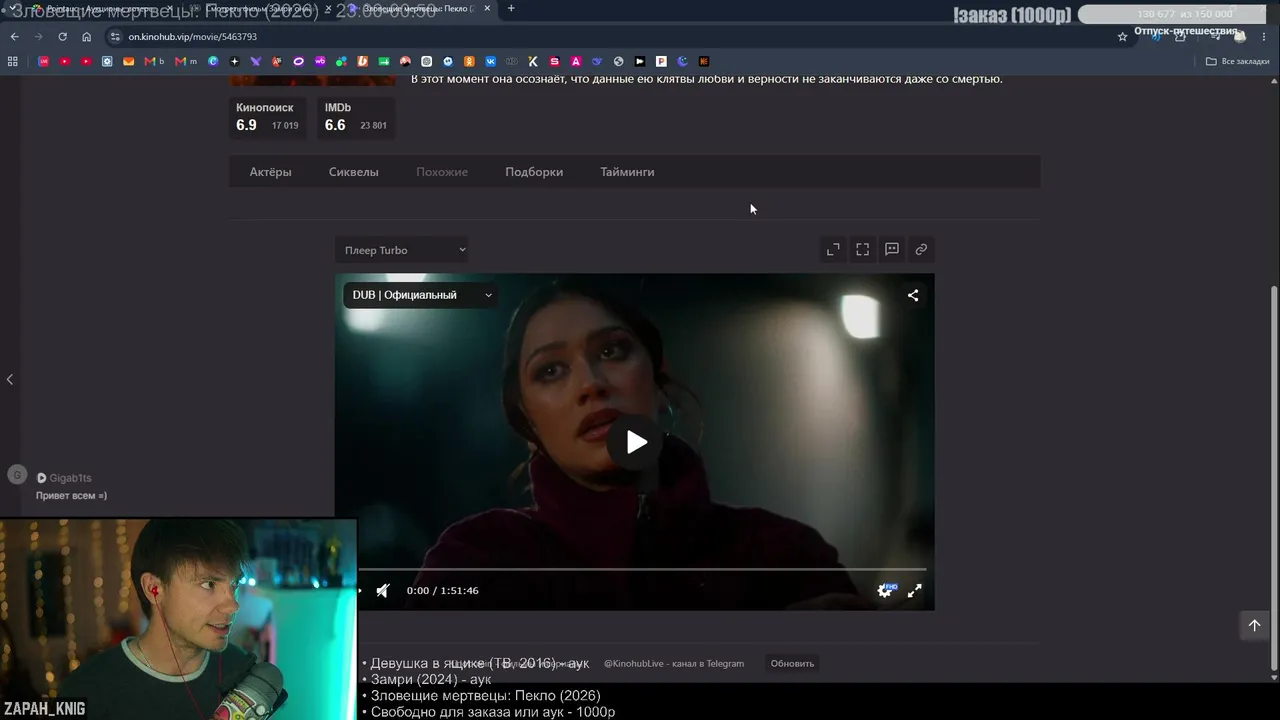Go back using browser back arrow
1280x720 pixels.
[14, 36]
